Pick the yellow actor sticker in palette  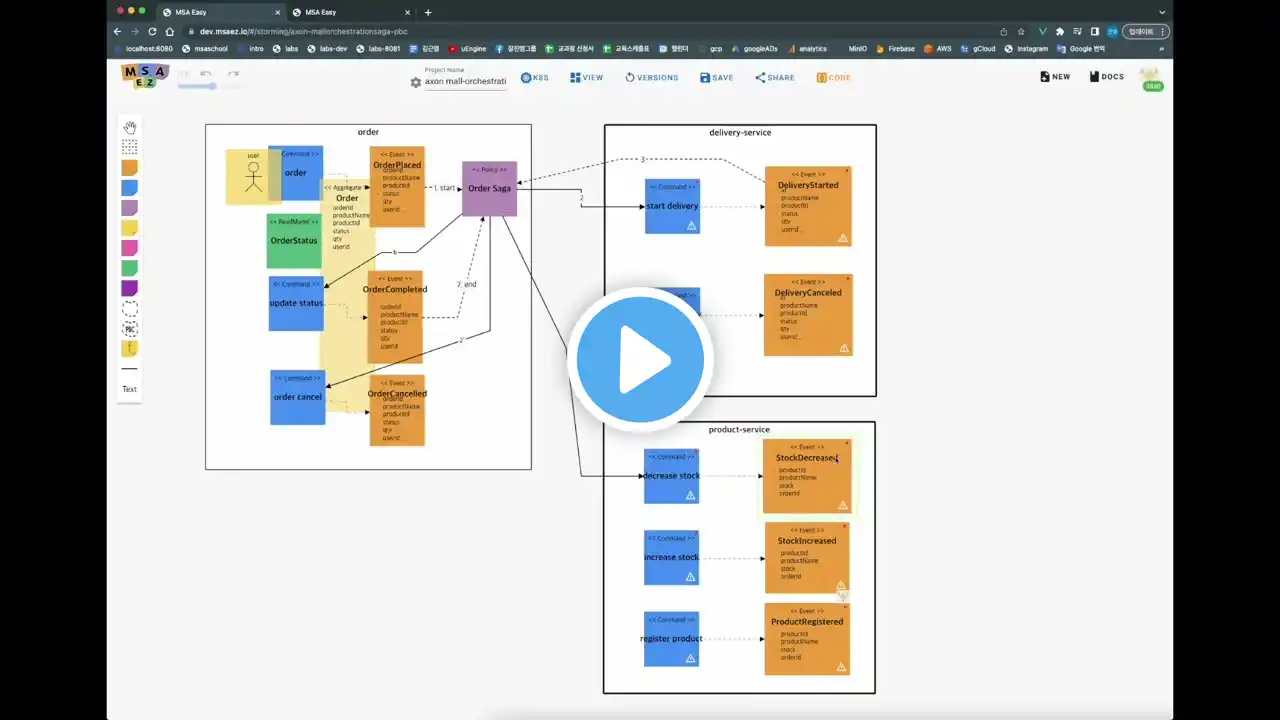[x=130, y=349]
